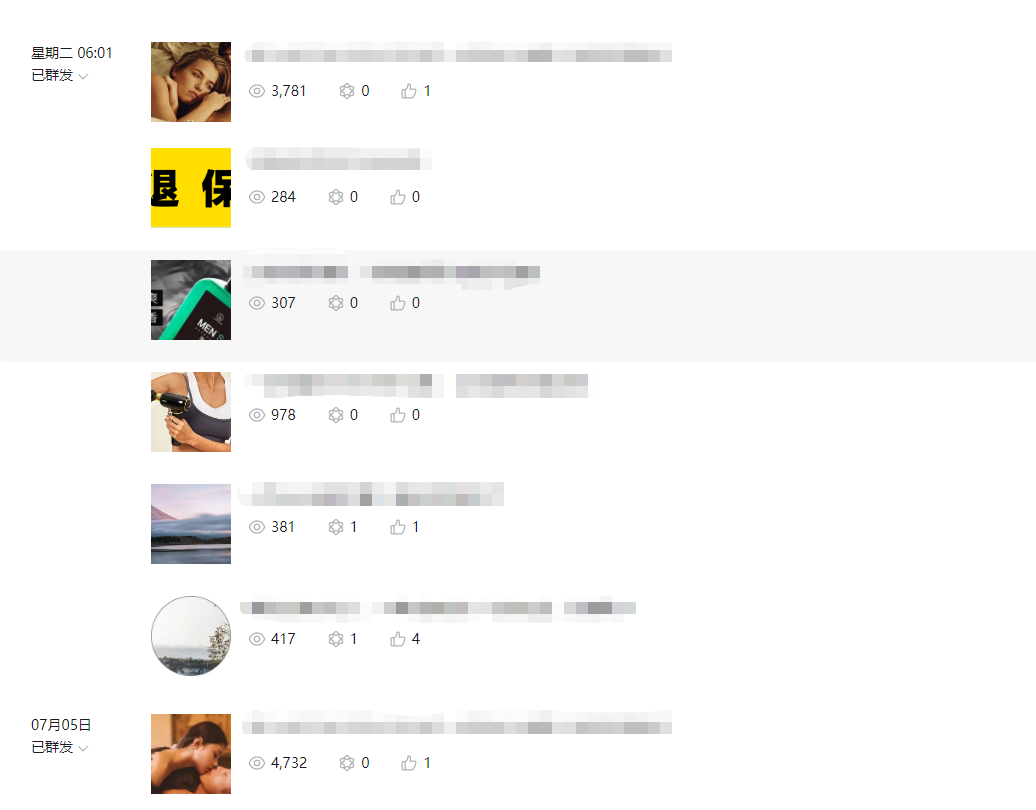
Task: Click the thumbs-up icon for the 3,781-view article
Action: (x=408, y=91)
